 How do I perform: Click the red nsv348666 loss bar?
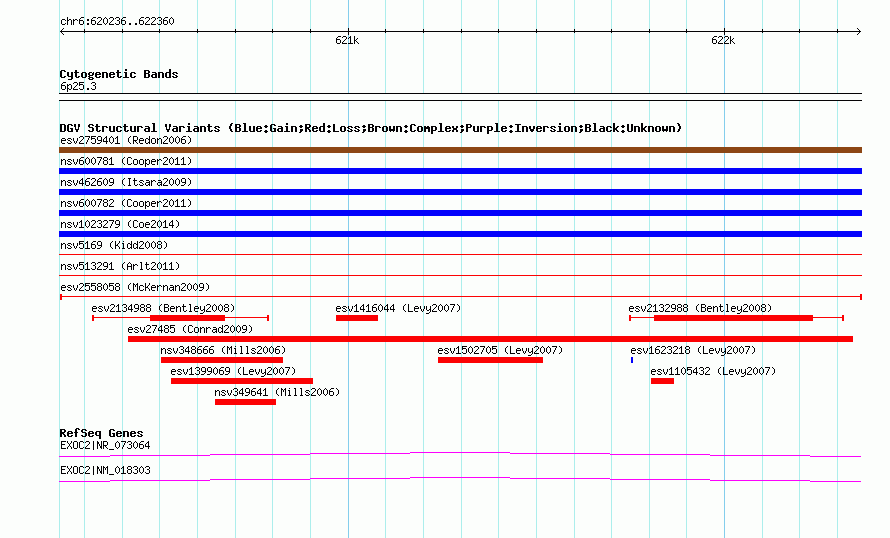coord(222,360)
